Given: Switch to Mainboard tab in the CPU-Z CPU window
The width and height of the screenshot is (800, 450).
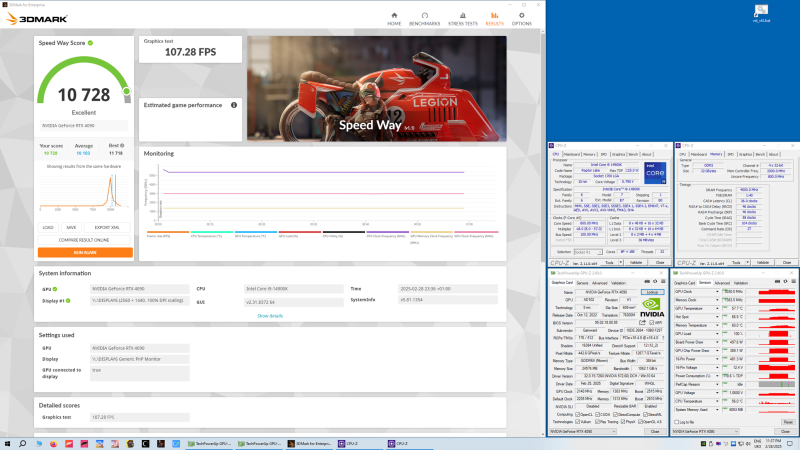Looking at the screenshot, I should [571, 154].
